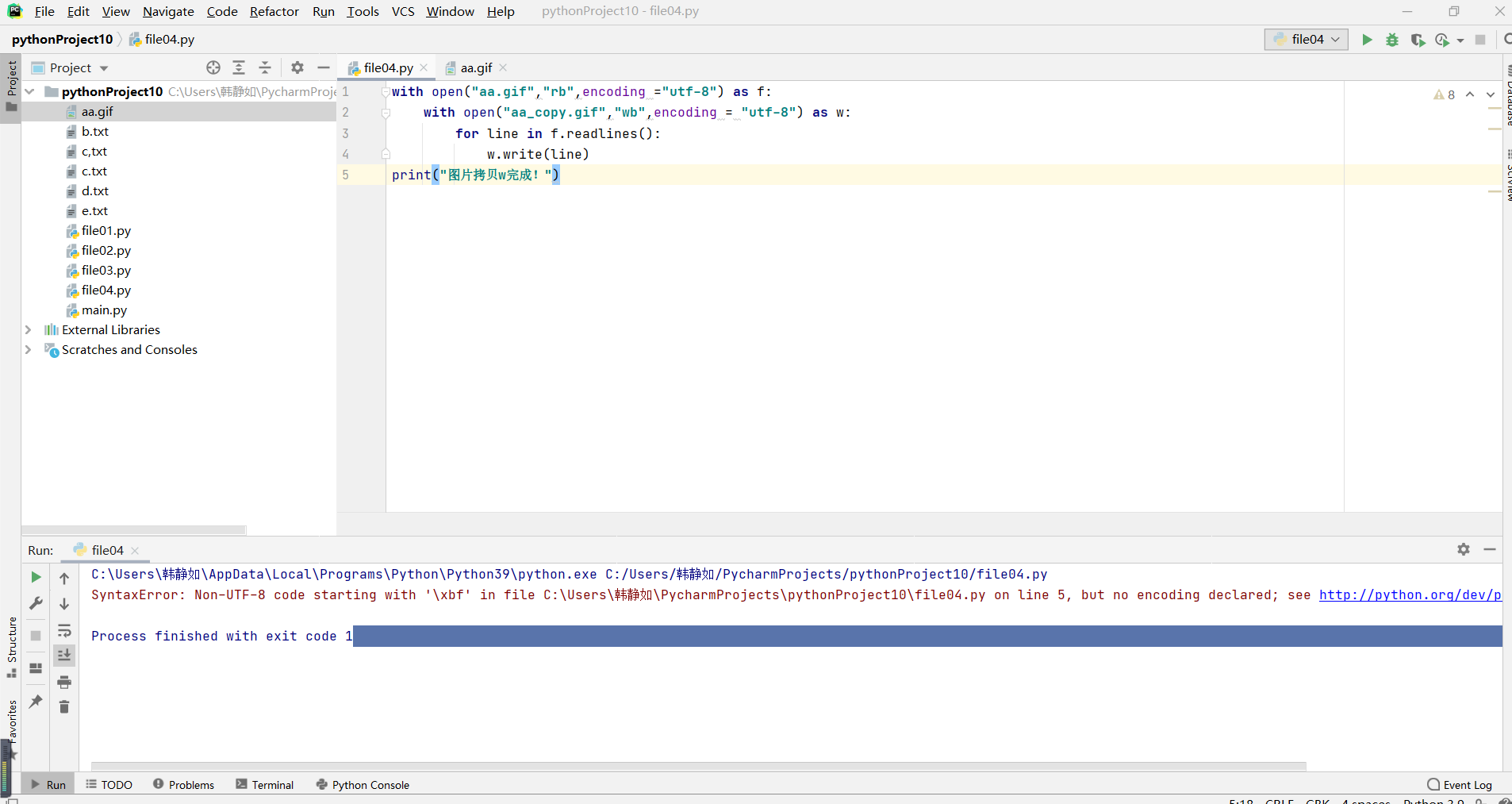1512x804 pixels.
Task: Stop process in Run panel
Action: click(36, 635)
